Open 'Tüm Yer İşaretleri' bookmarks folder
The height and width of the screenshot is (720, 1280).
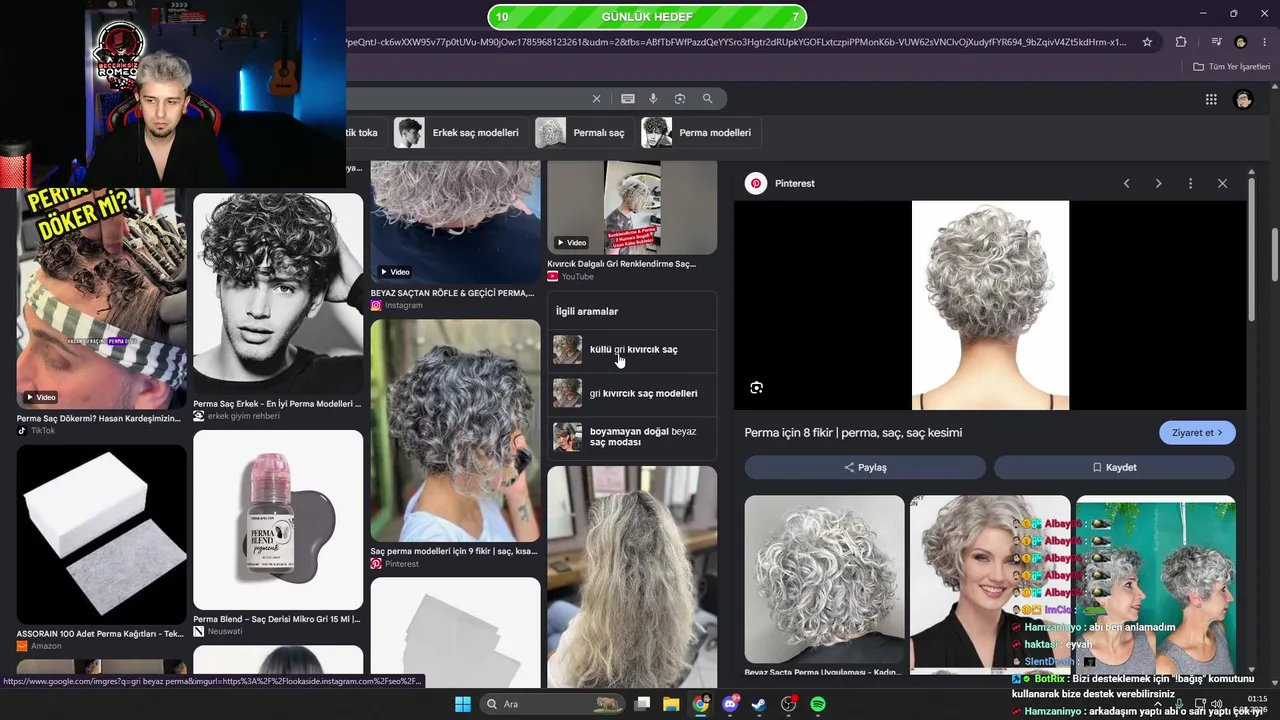(x=1232, y=67)
